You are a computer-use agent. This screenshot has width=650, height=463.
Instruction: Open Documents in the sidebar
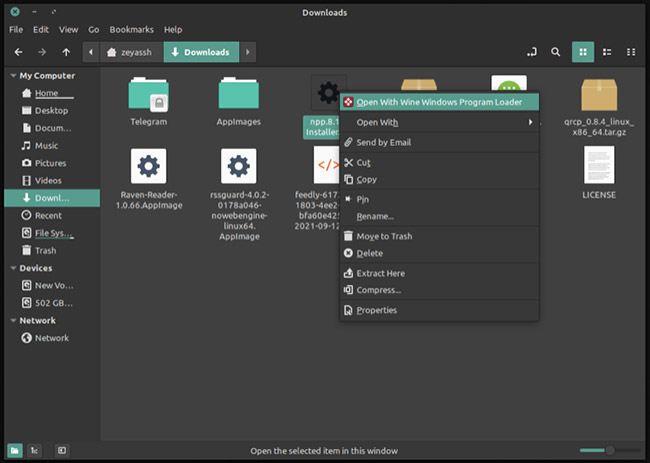[52, 128]
